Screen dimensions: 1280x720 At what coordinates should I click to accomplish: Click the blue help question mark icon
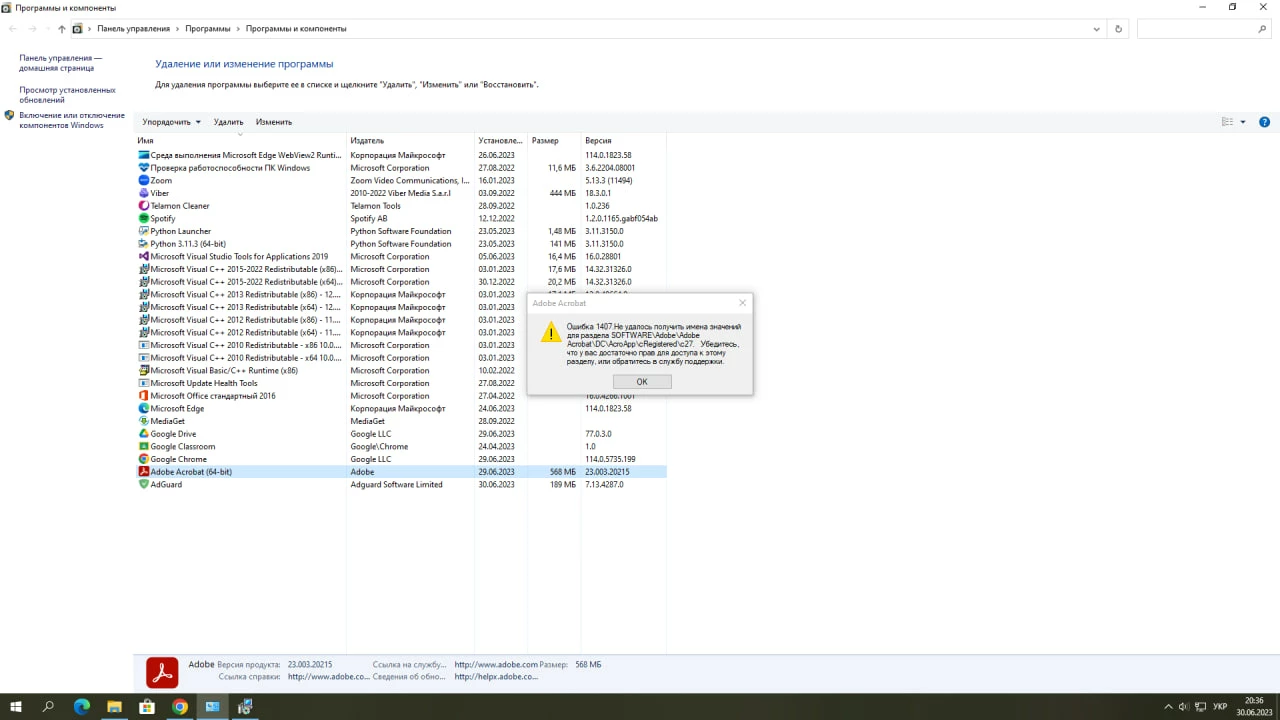point(1264,122)
